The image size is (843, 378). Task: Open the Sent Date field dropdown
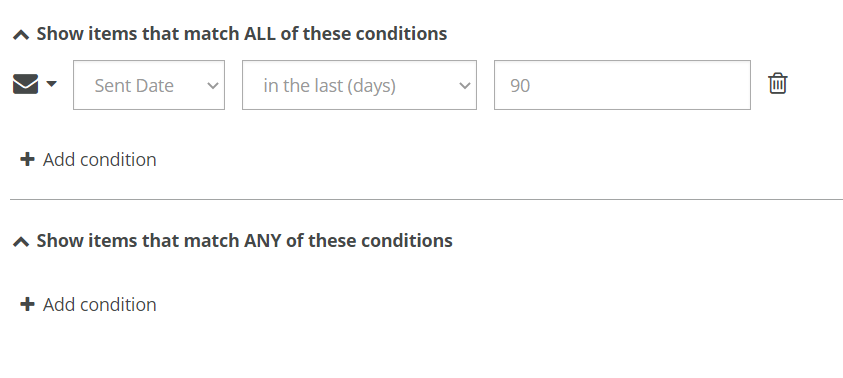tap(149, 85)
